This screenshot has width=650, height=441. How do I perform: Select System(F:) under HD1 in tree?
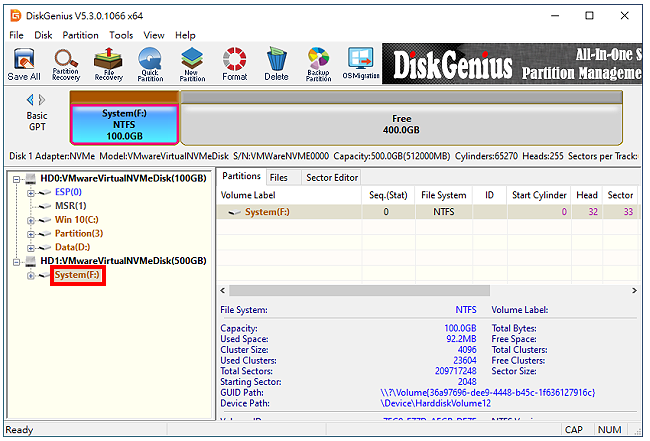(77, 275)
